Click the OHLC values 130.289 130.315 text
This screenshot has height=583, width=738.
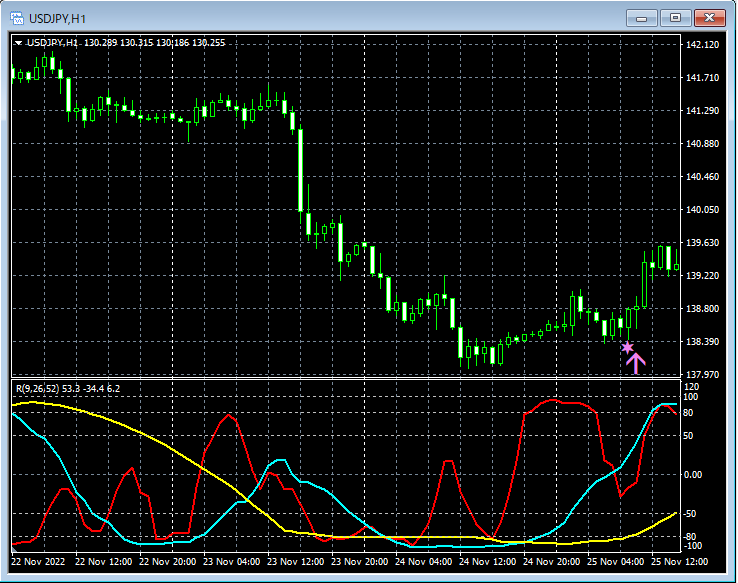pos(119,43)
